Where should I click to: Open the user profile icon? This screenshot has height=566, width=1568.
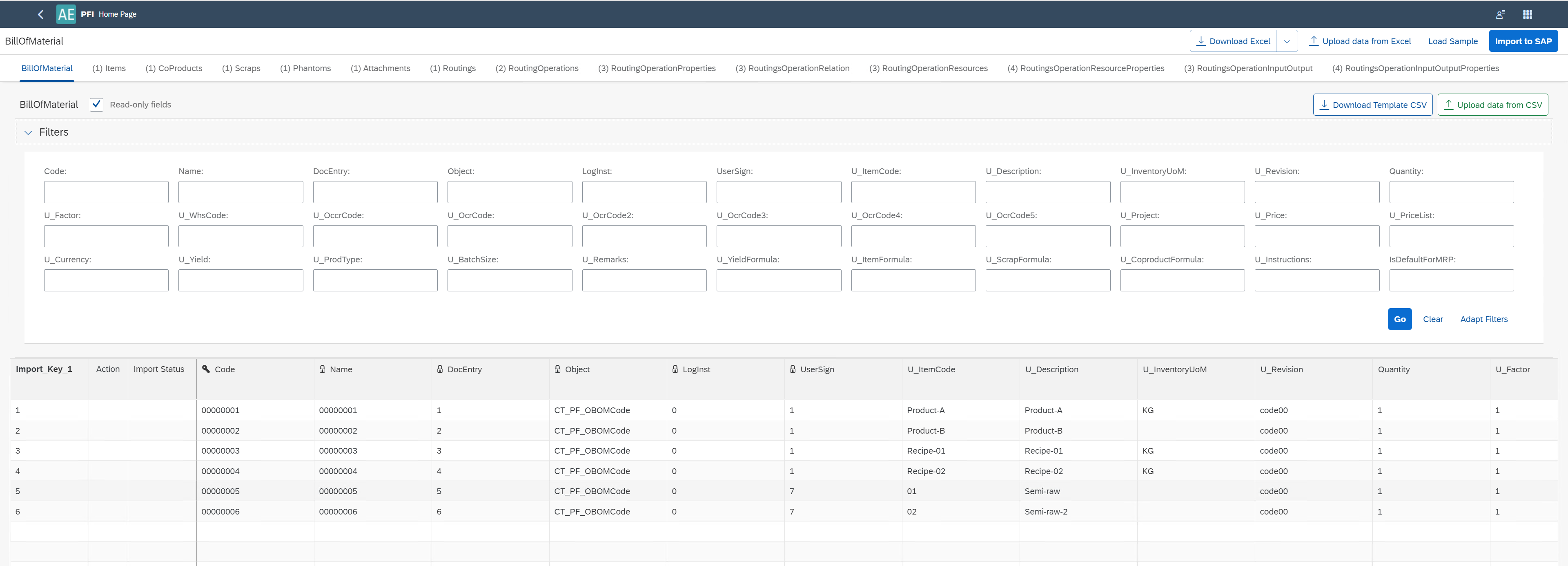point(1500,14)
